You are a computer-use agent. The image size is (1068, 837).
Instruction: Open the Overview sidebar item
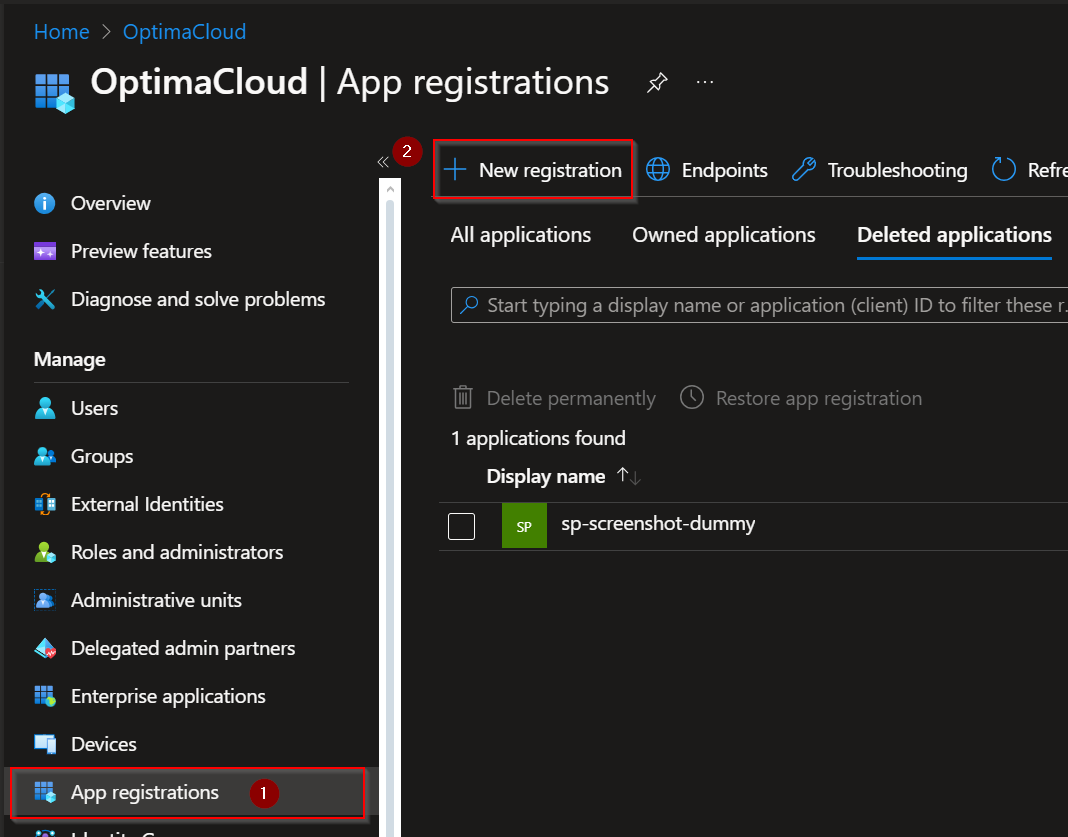(110, 203)
